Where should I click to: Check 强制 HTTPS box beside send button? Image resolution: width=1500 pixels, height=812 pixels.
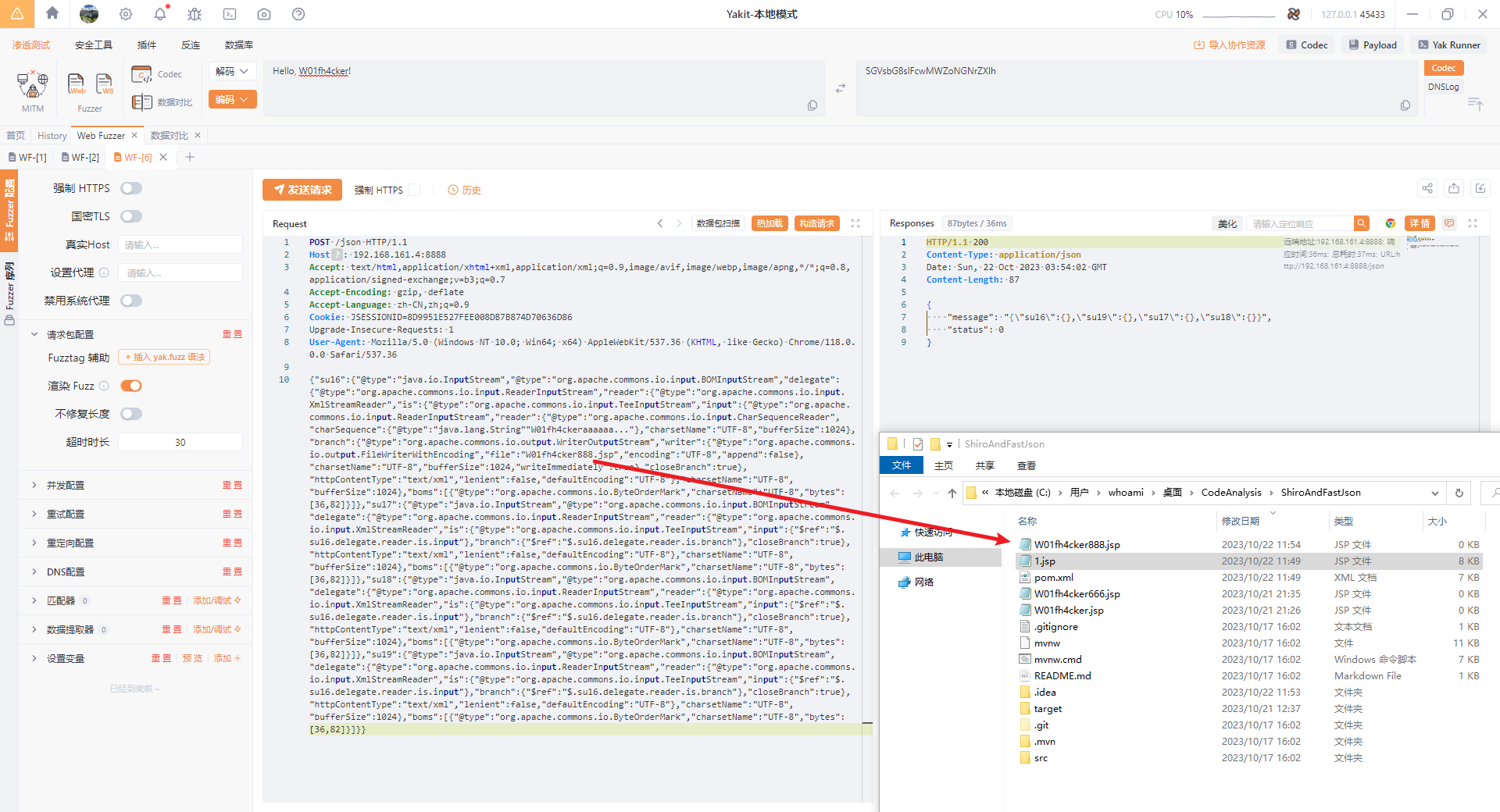[414, 190]
